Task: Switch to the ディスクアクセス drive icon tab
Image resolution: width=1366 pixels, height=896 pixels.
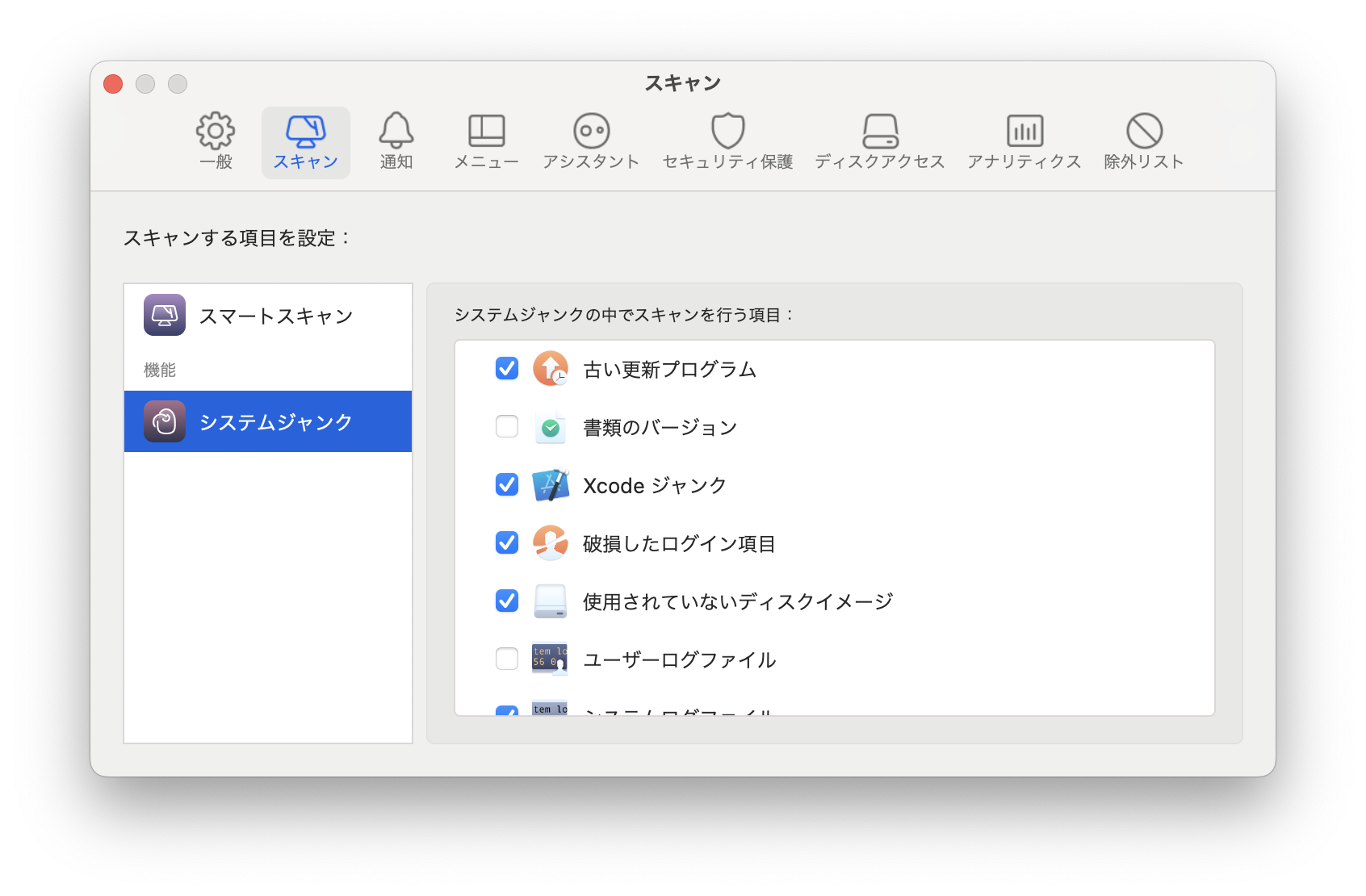Action: [880, 131]
